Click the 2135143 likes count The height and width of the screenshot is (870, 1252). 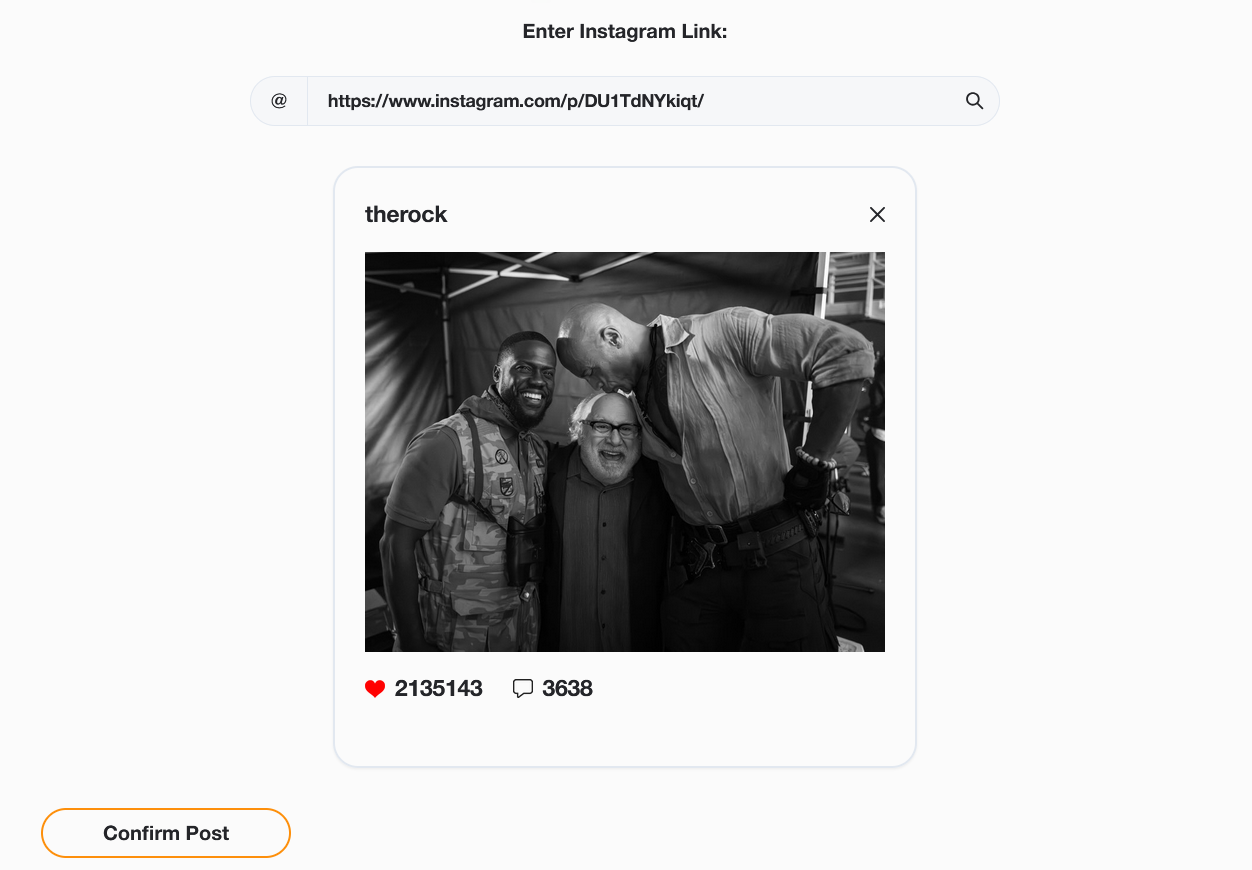[x=438, y=688]
